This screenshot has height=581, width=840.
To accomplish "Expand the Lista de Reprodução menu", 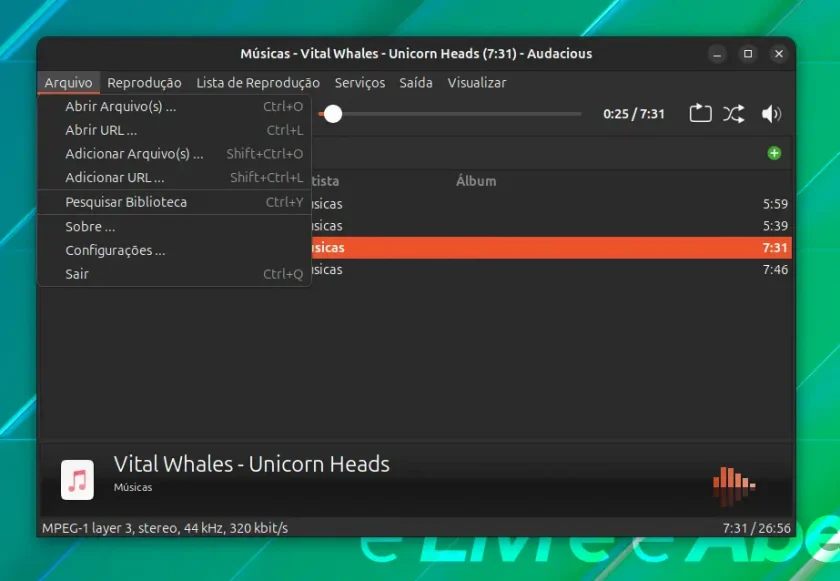I will (258, 82).
